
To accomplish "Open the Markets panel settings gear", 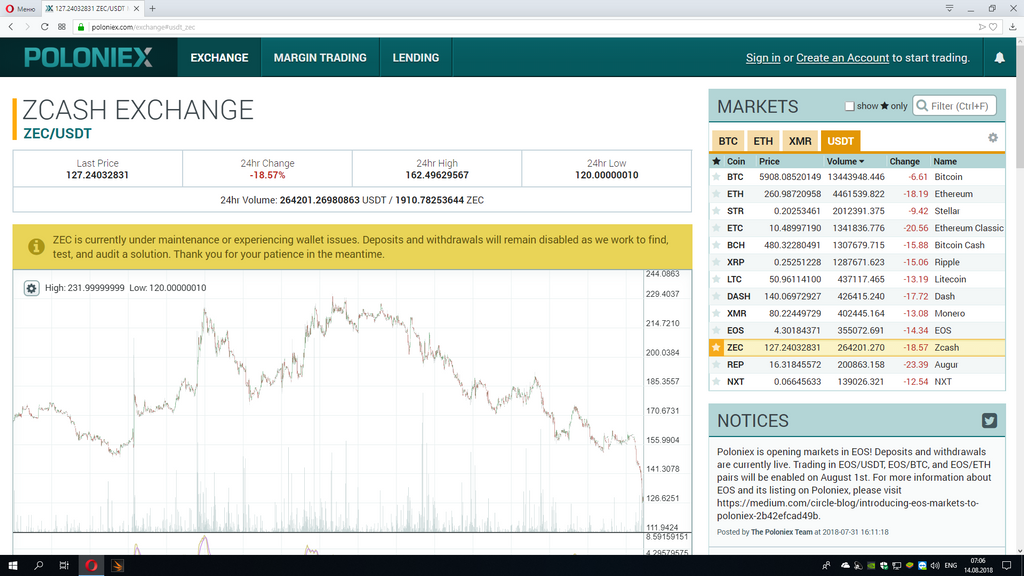I will (993, 138).
